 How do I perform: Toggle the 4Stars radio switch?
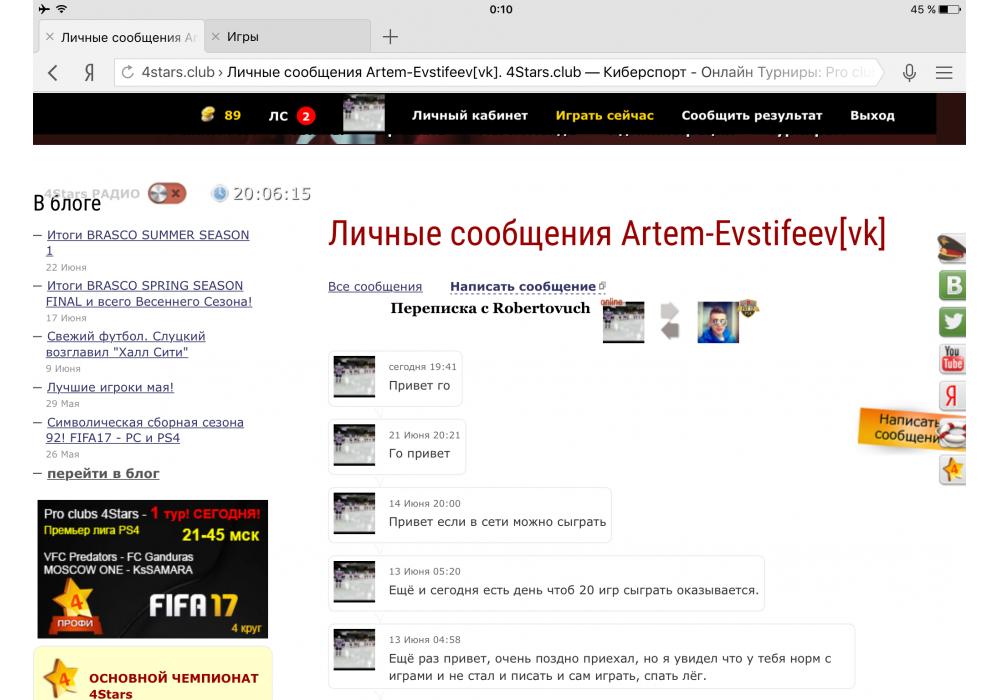(166, 194)
